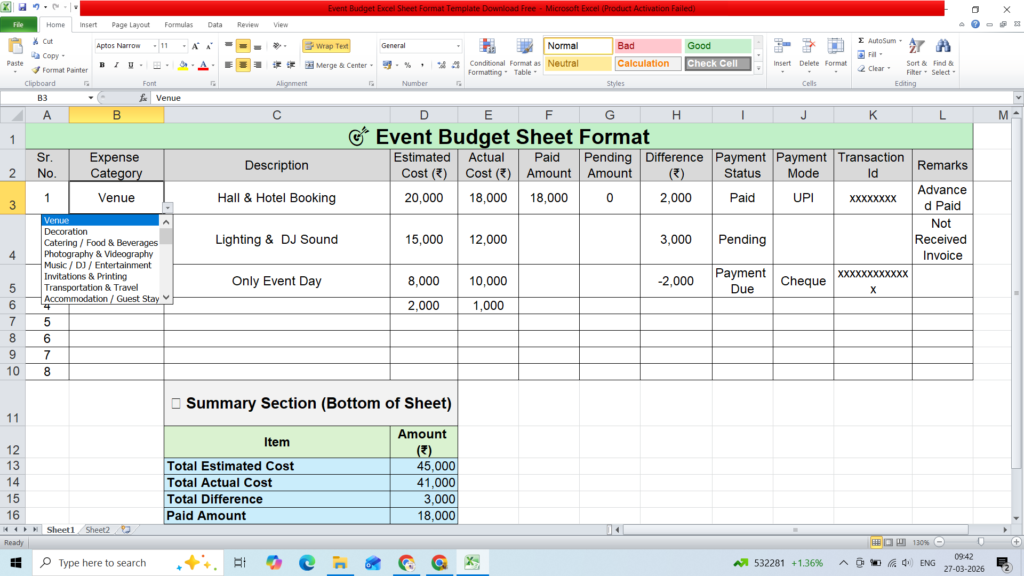Open the Sort & Filter menu

(916, 56)
